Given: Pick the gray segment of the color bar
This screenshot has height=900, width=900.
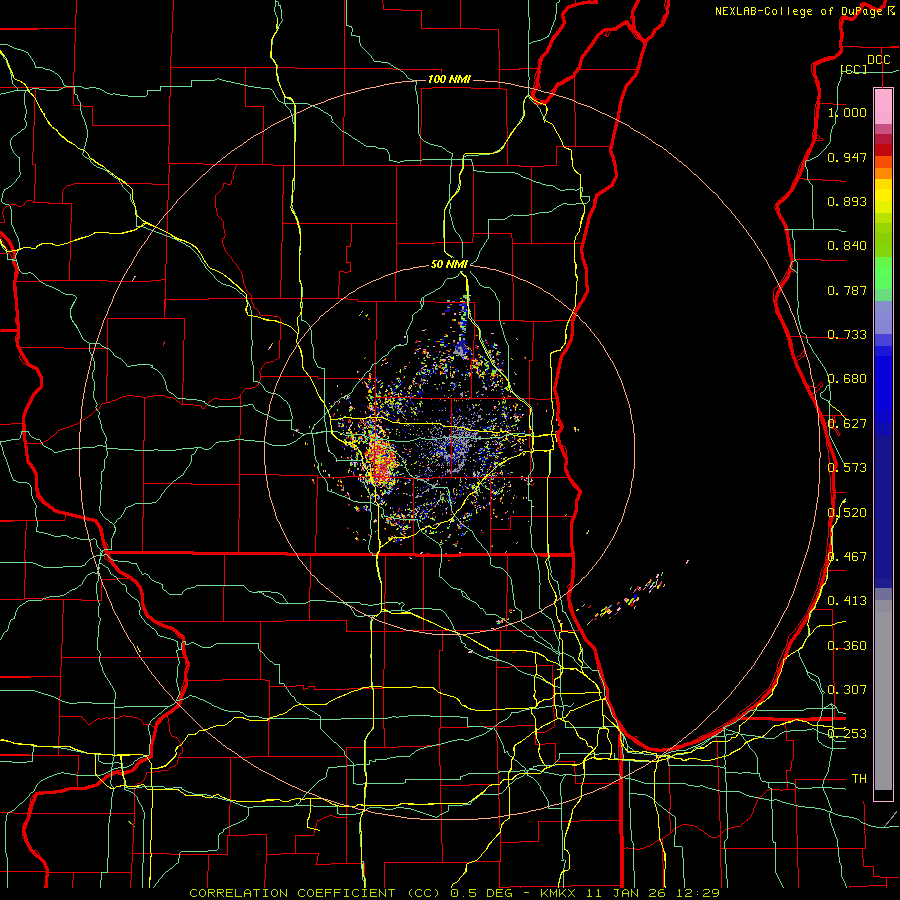Looking at the screenshot, I should coord(883,695).
